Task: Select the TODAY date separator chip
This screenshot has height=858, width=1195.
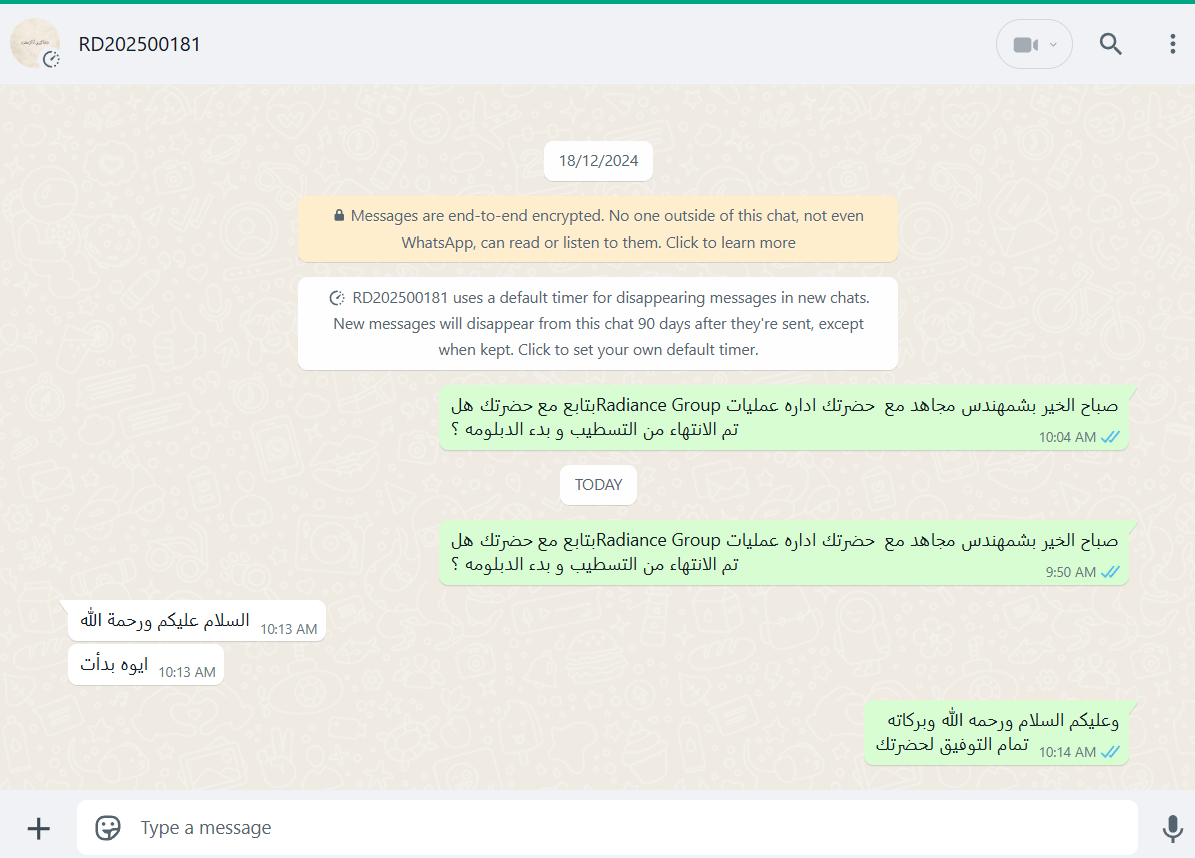Action: tap(598, 485)
